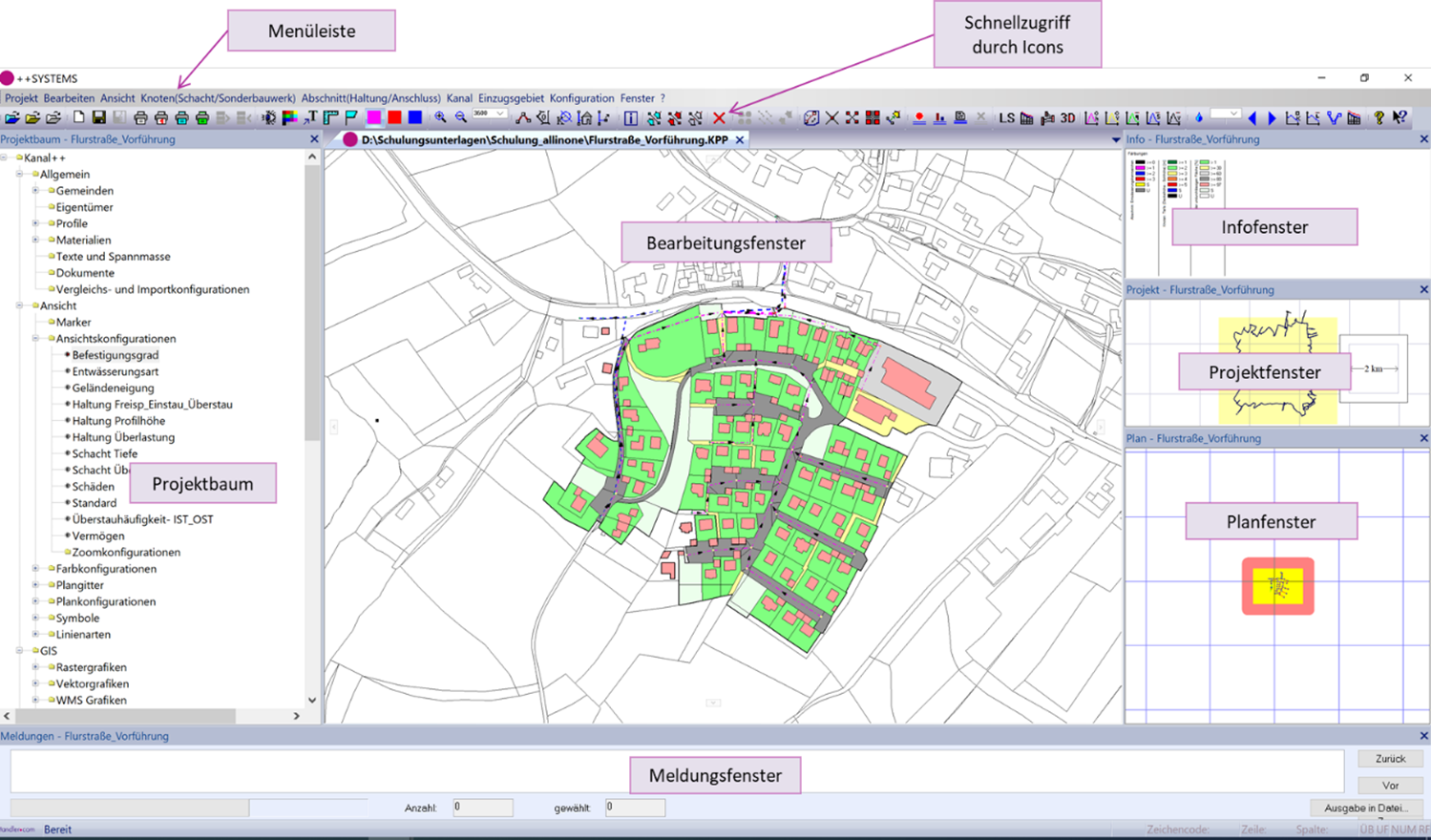Click the Zurück button in Meldungen
The width and height of the screenshot is (1431, 840).
[1390, 759]
